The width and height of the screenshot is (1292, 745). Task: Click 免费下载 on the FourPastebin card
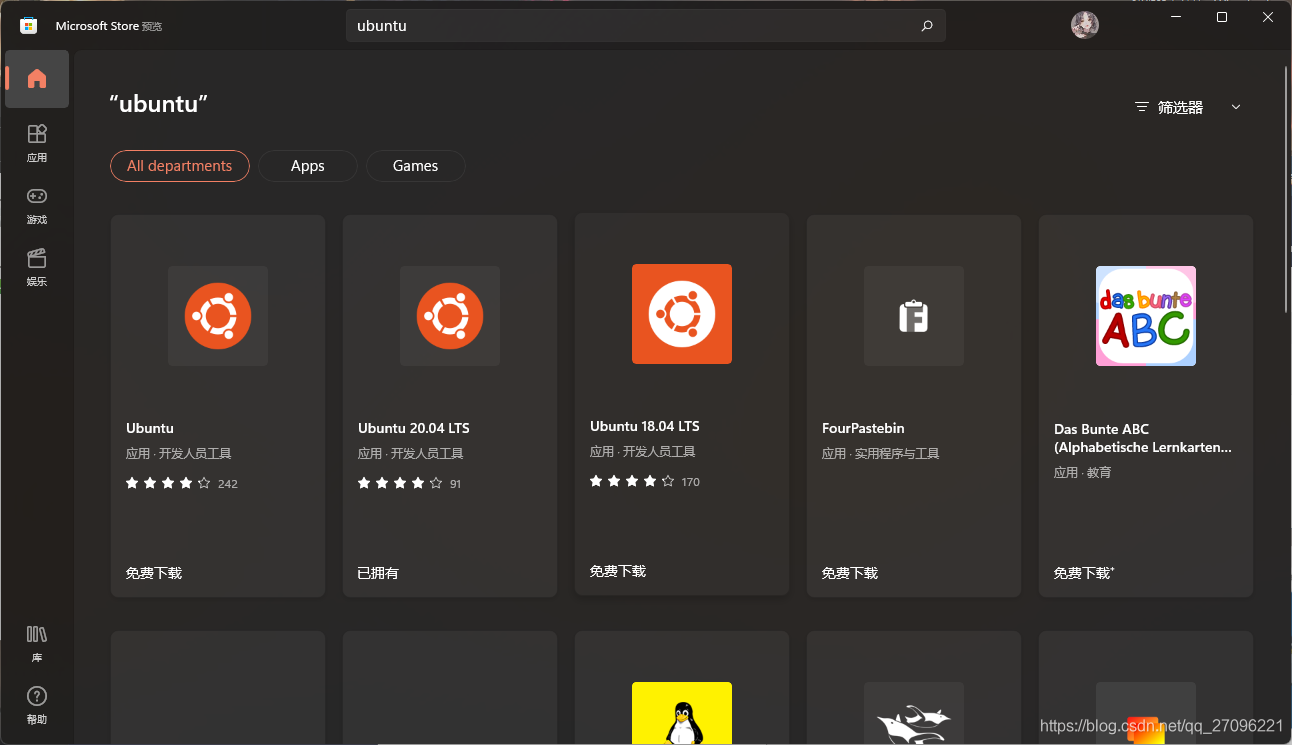pyautogui.click(x=850, y=573)
